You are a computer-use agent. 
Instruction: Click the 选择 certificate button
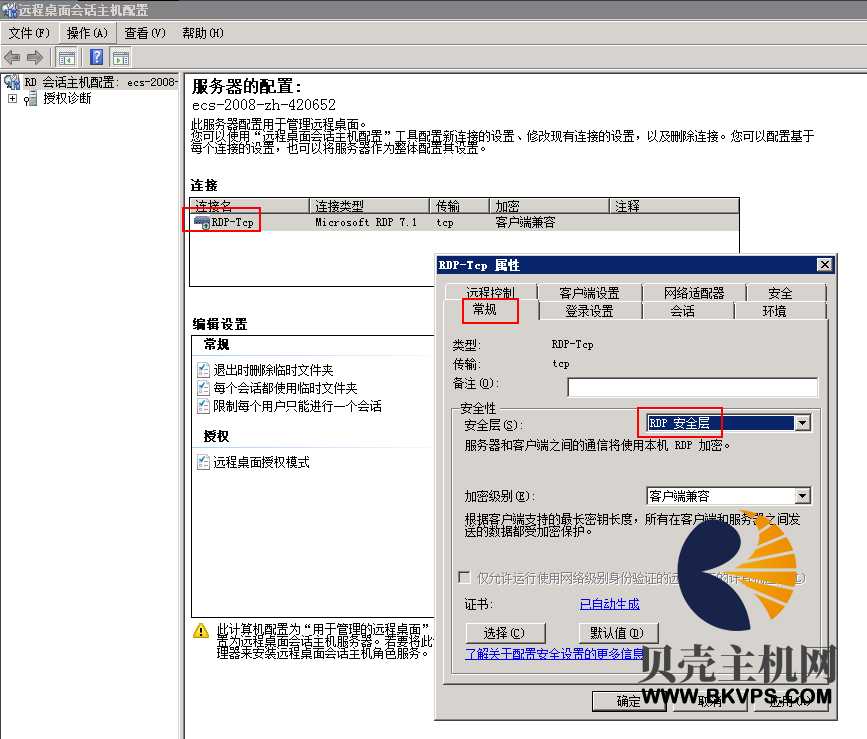[504, 633]
